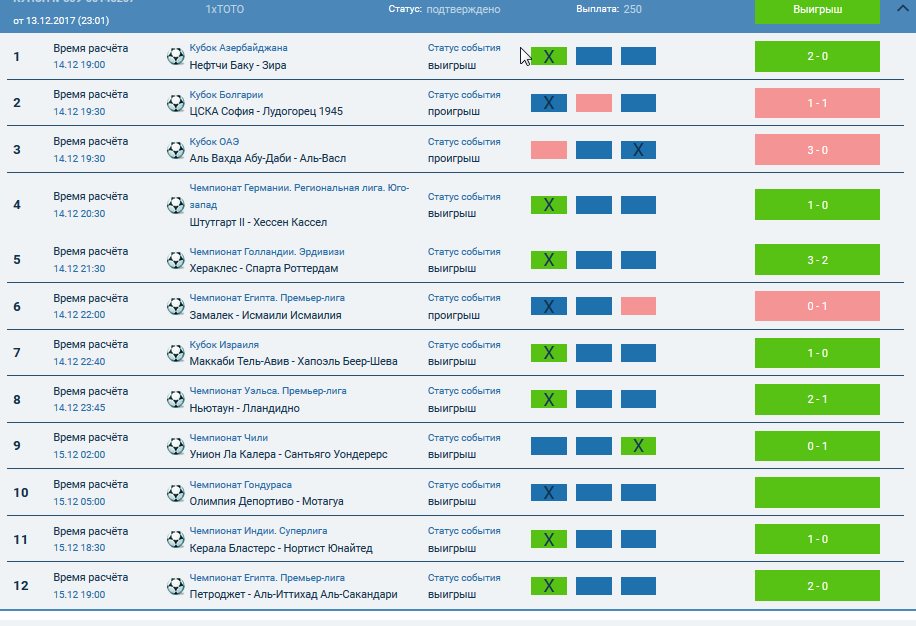Click the 1xТОТО label in header
The image size is (916, 626).
point(225,9)
